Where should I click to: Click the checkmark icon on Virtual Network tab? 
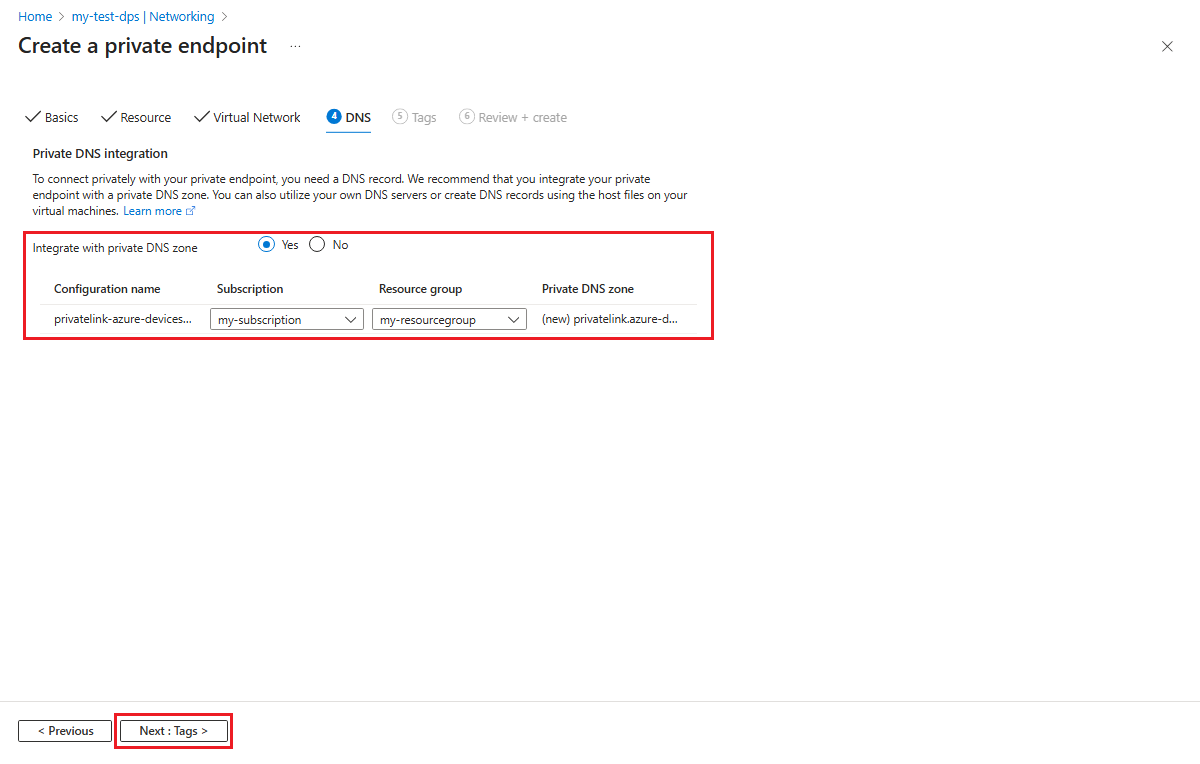(x=202, y=117)
